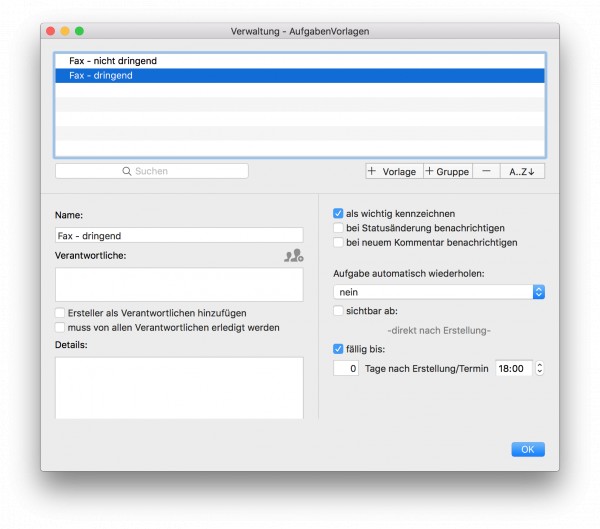Image resolution: width=600 pixels, height=529 pixels.
Task: Sort templates with the A..Z button
Action: click(522, 171)
